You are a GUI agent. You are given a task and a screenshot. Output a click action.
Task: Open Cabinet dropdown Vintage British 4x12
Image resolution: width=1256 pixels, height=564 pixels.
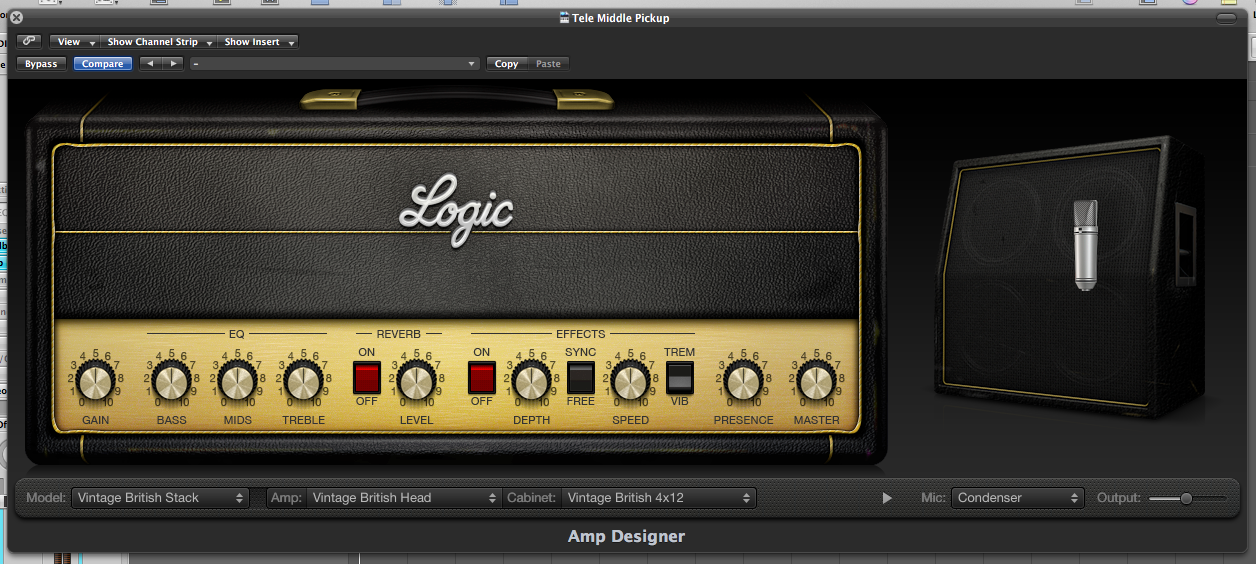point(659,497)
